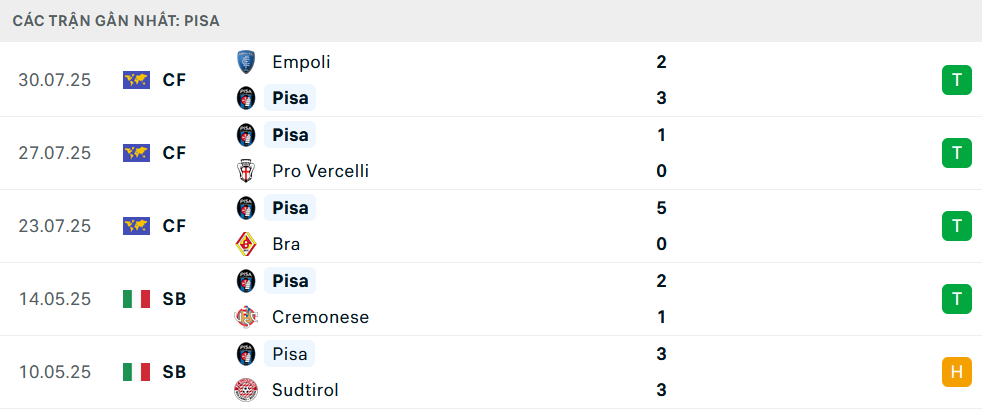Open the Sudtirol team link
Image resolution: width=982 pixels, height=412 pixels.
pos(306,390)
